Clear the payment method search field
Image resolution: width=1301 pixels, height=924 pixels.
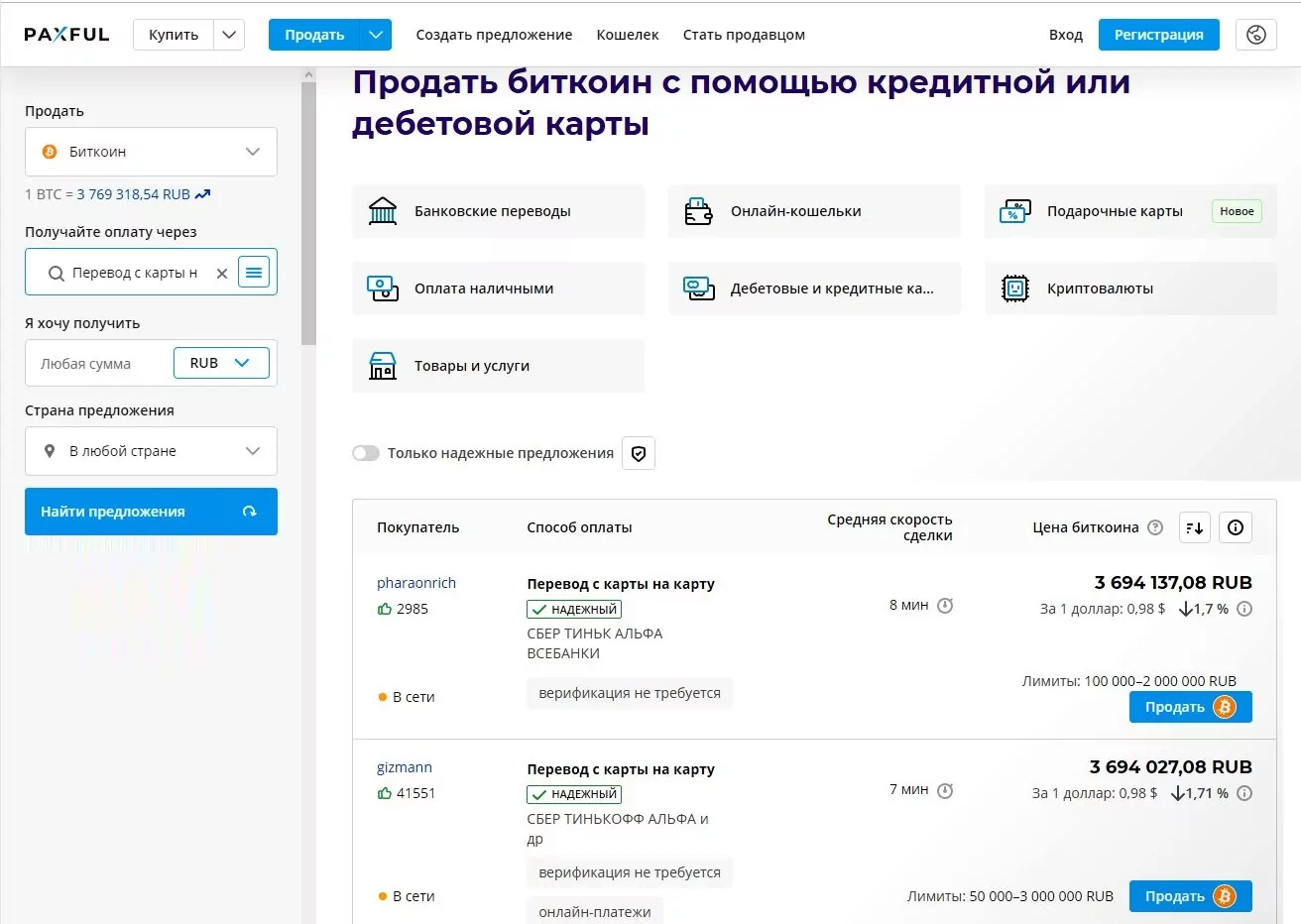pyautogui.click(x=222, y=273)
